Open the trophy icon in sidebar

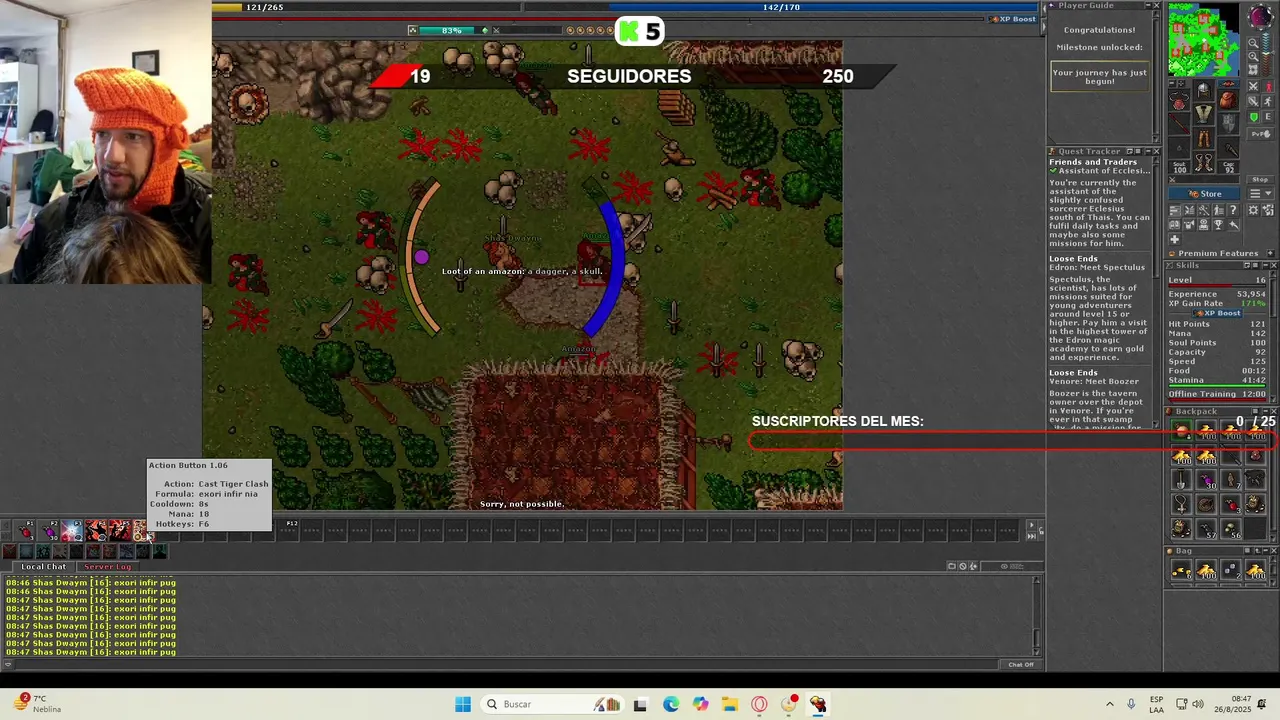point(1218,225)
